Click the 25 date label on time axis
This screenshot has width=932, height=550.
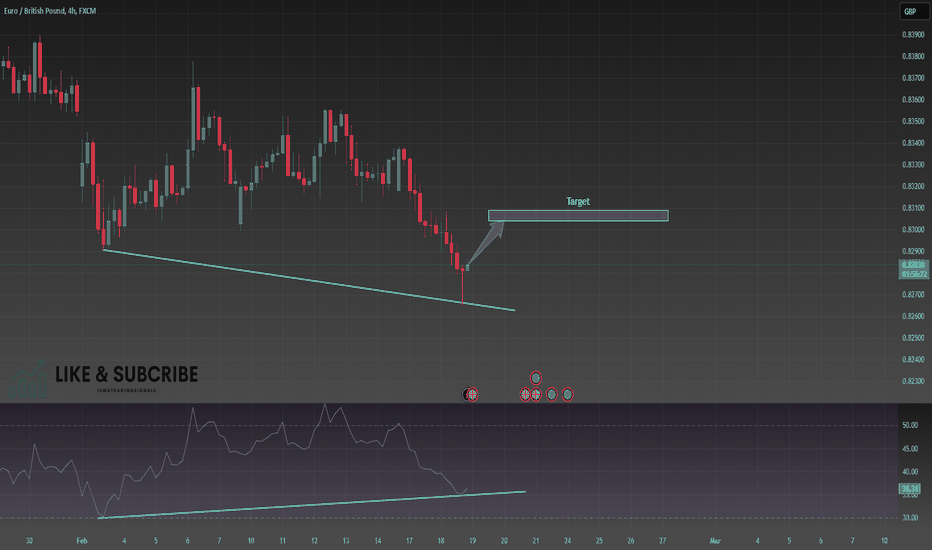pos(599,540)
